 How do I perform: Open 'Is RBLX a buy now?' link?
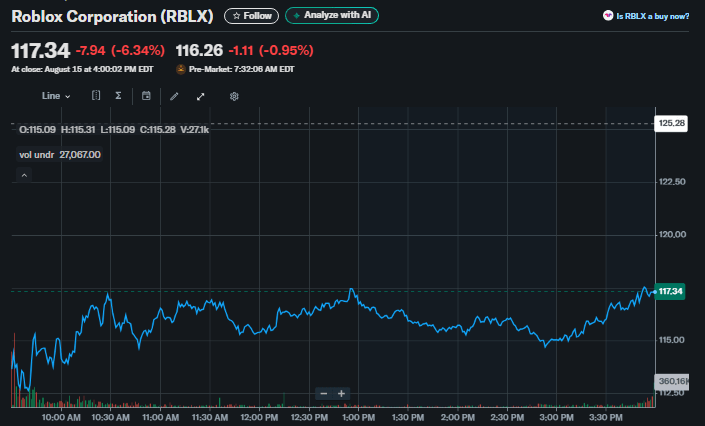click(652, 16)
